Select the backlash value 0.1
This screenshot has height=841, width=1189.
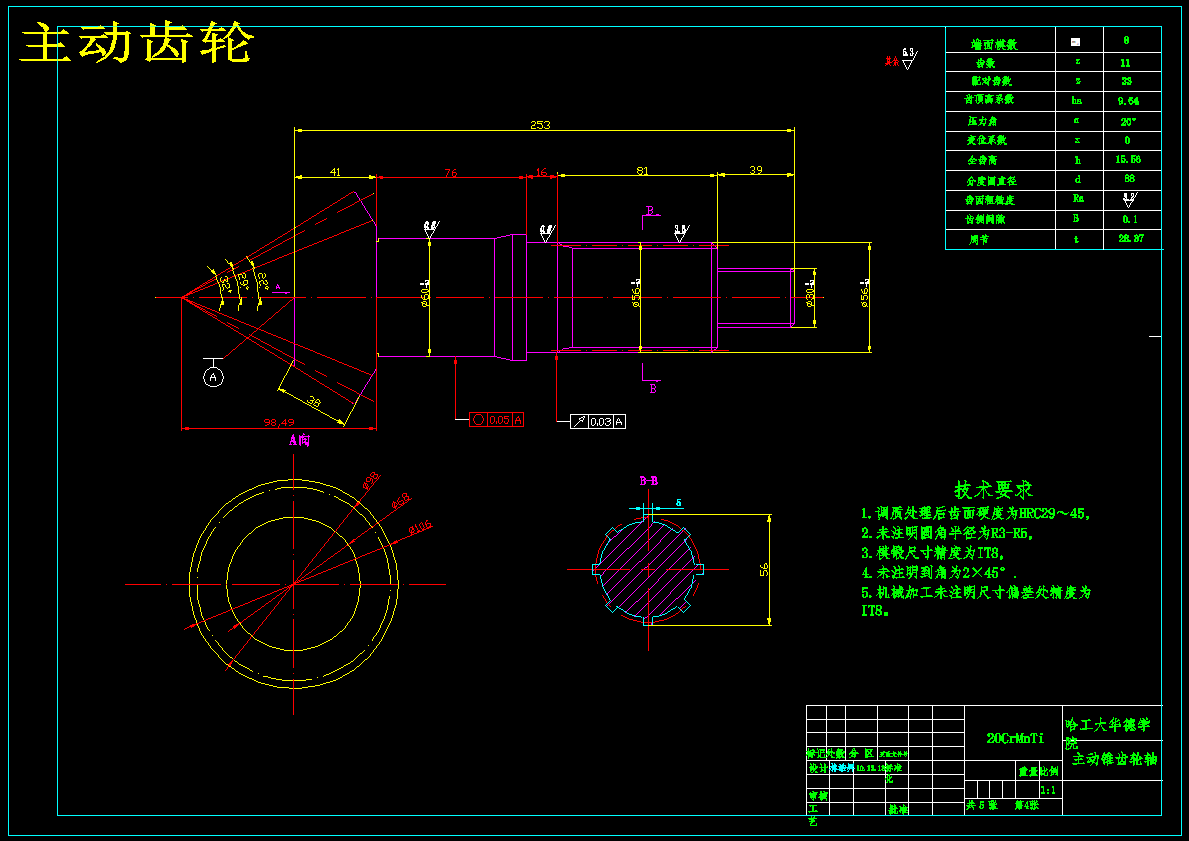[1130, 219]
